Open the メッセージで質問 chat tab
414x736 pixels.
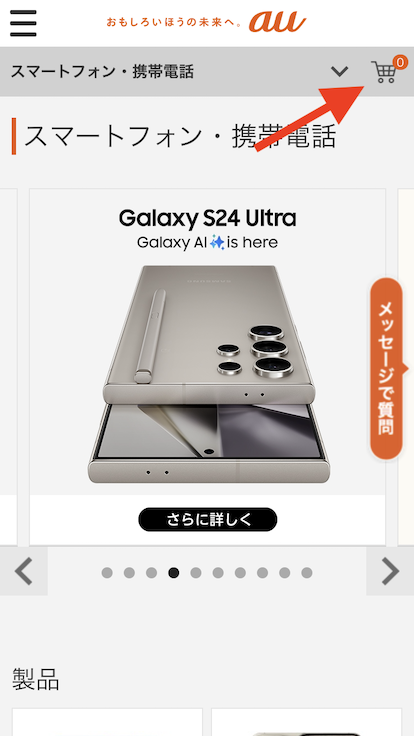tap(386, 368)
